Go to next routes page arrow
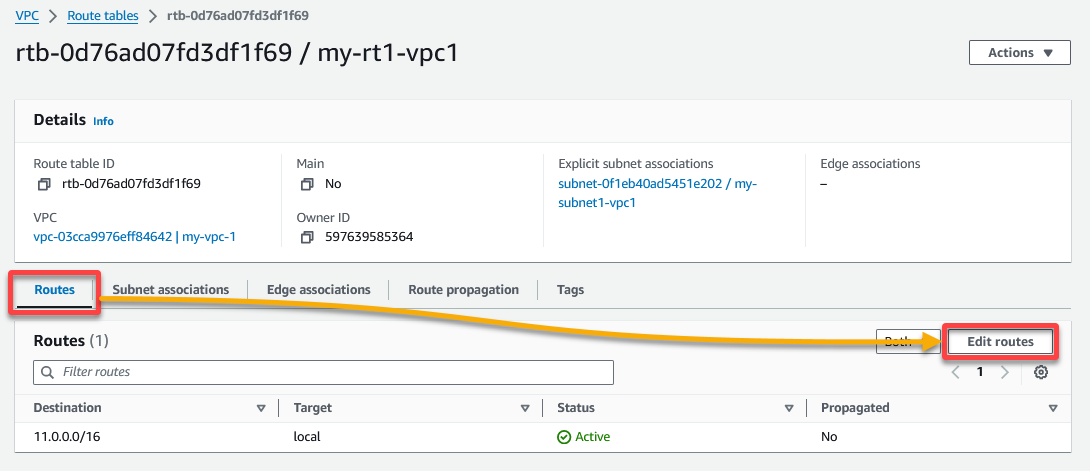The image size is (1090, 471). 1004,372
